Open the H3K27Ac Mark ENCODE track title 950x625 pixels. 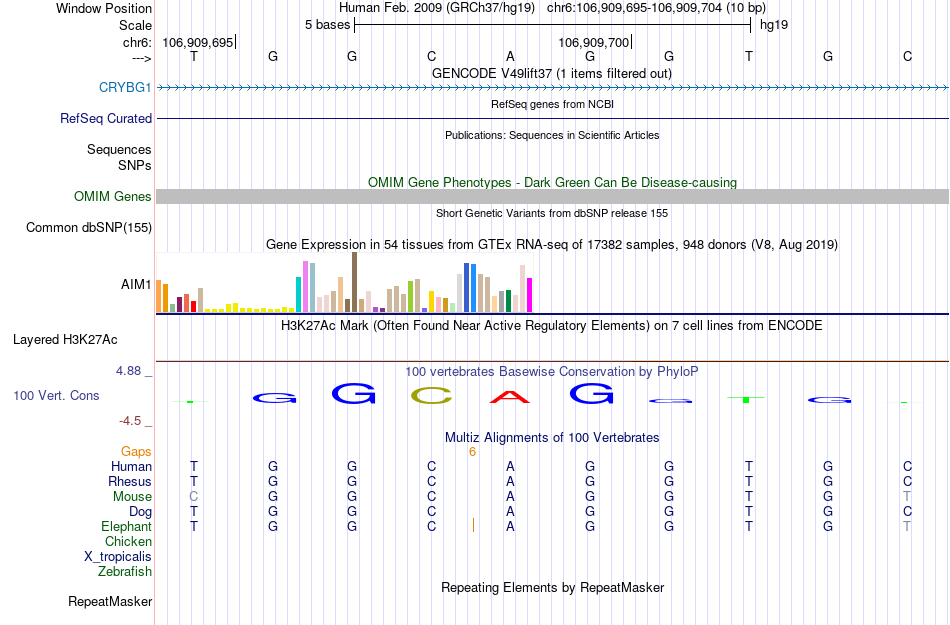coord(552,326)
